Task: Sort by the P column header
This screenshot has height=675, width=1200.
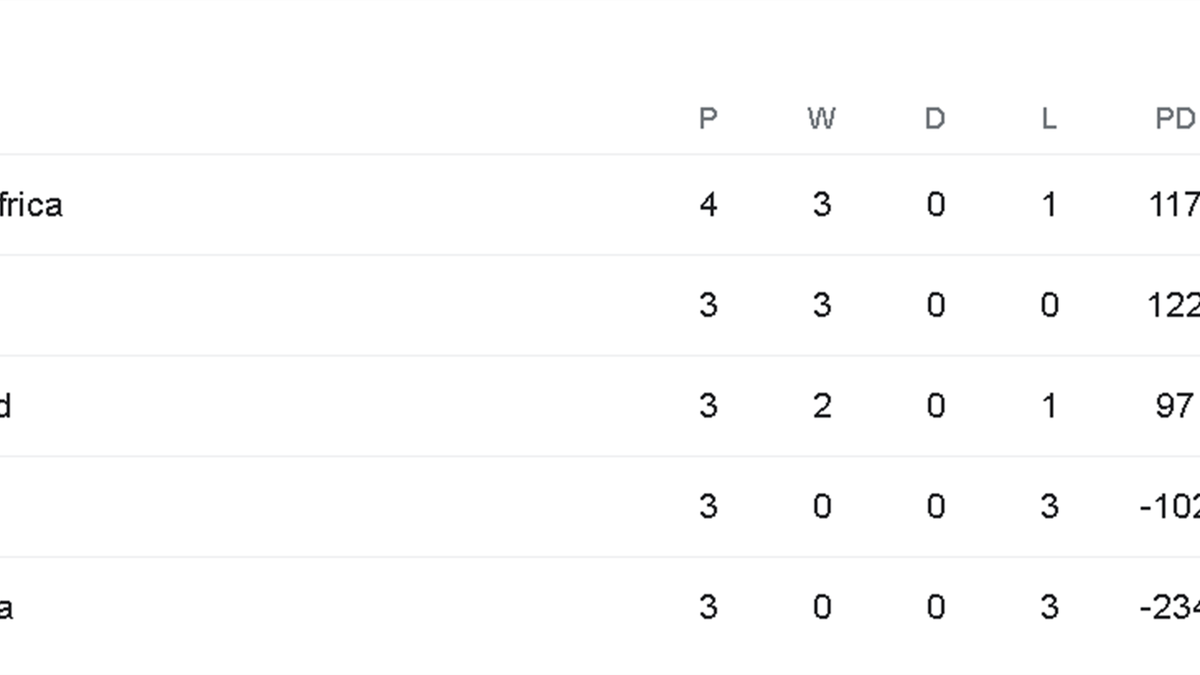Action: pyautogui.click(x=708, y=119)
